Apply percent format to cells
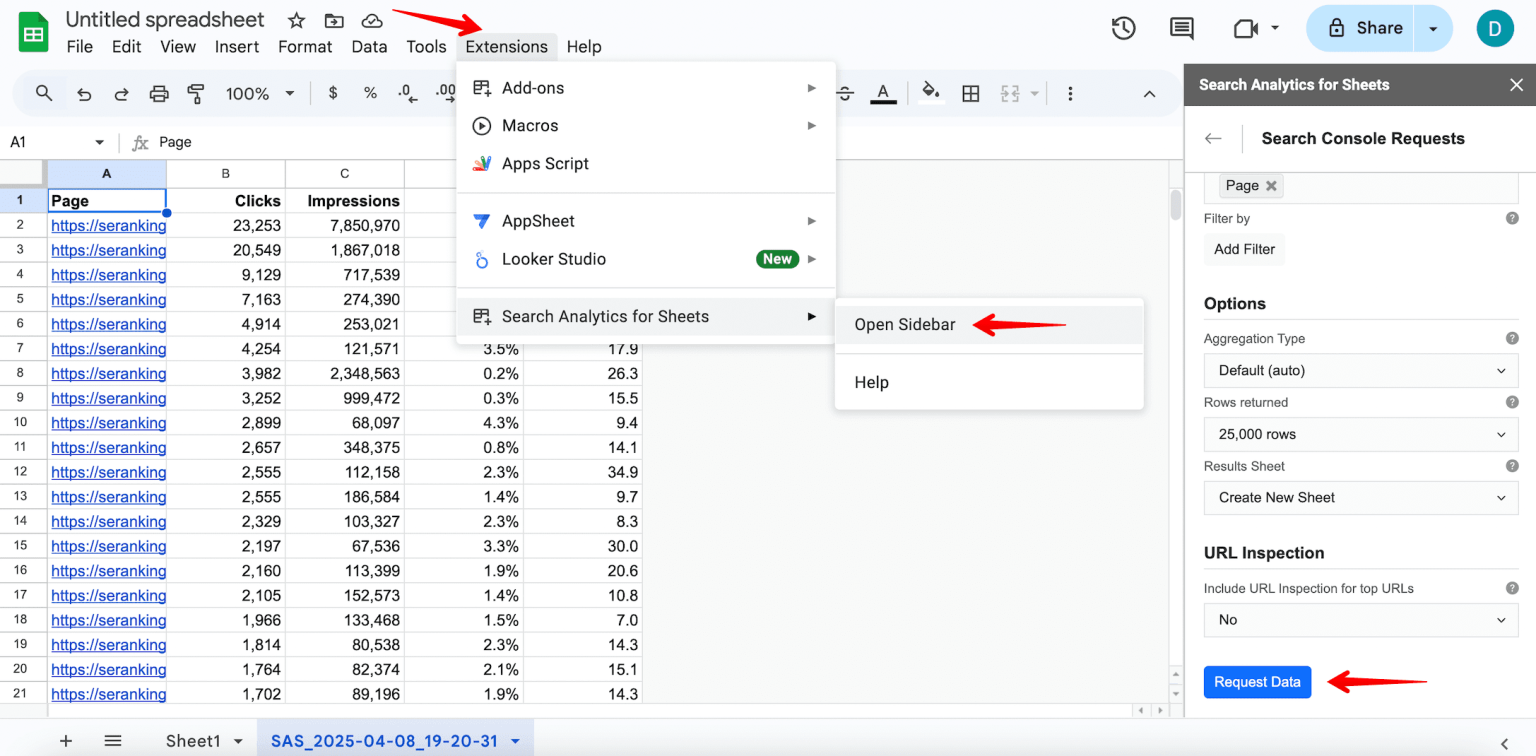1536x756 pixels. click(370, 93)
